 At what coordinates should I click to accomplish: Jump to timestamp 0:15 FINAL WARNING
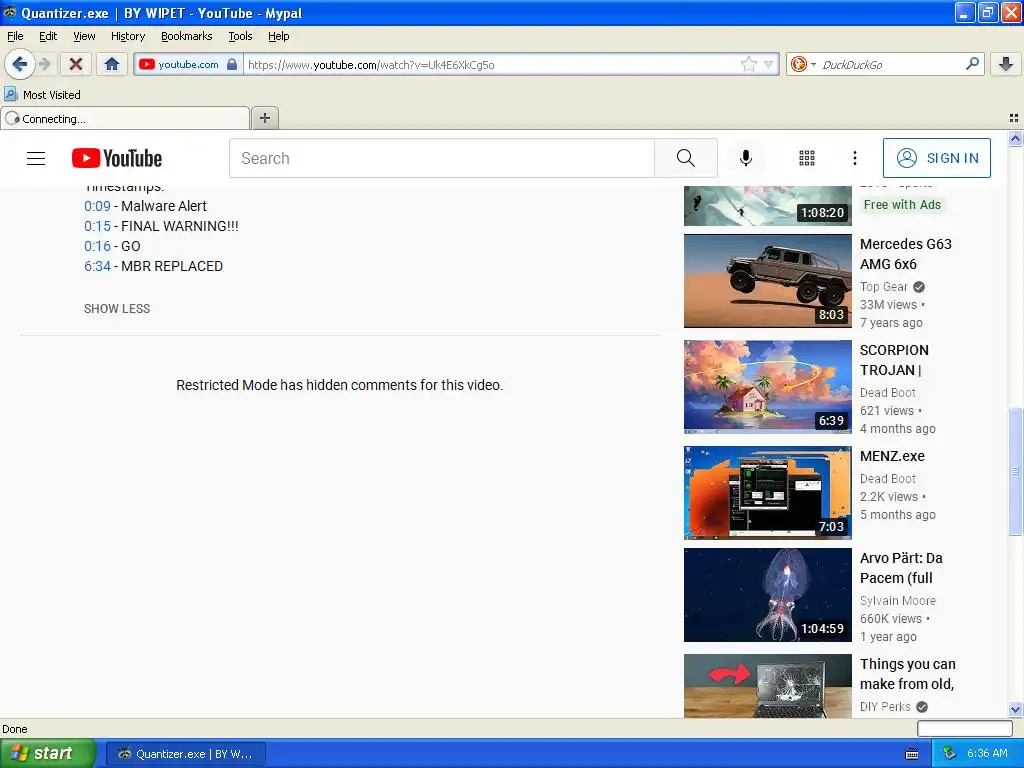[x=97, y=226]
